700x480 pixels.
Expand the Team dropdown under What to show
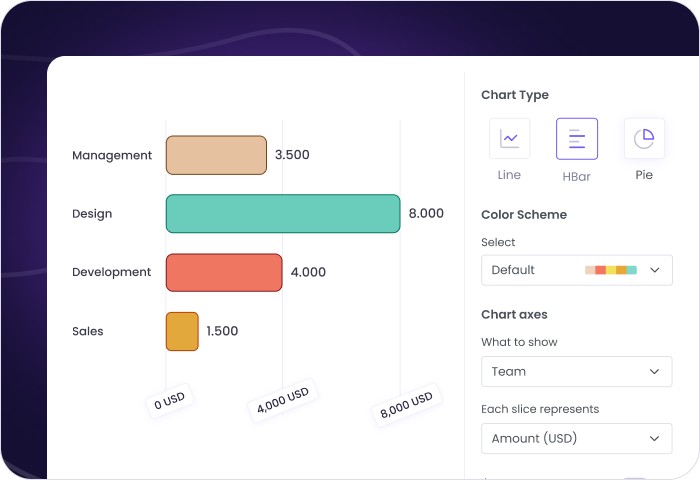pyautogui.click(x=576, y=371)
